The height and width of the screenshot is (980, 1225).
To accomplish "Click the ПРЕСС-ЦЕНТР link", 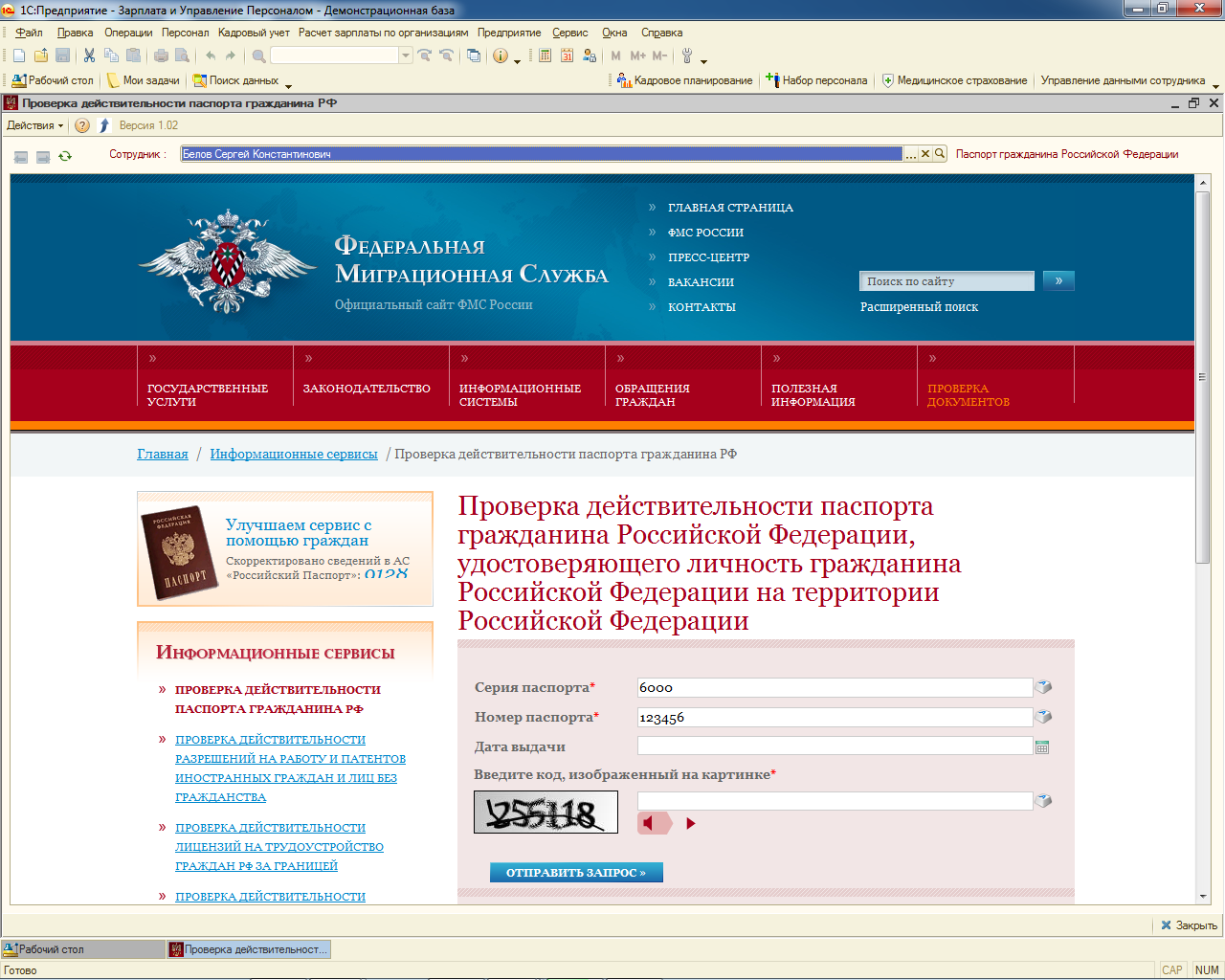I will coord(708,257).
